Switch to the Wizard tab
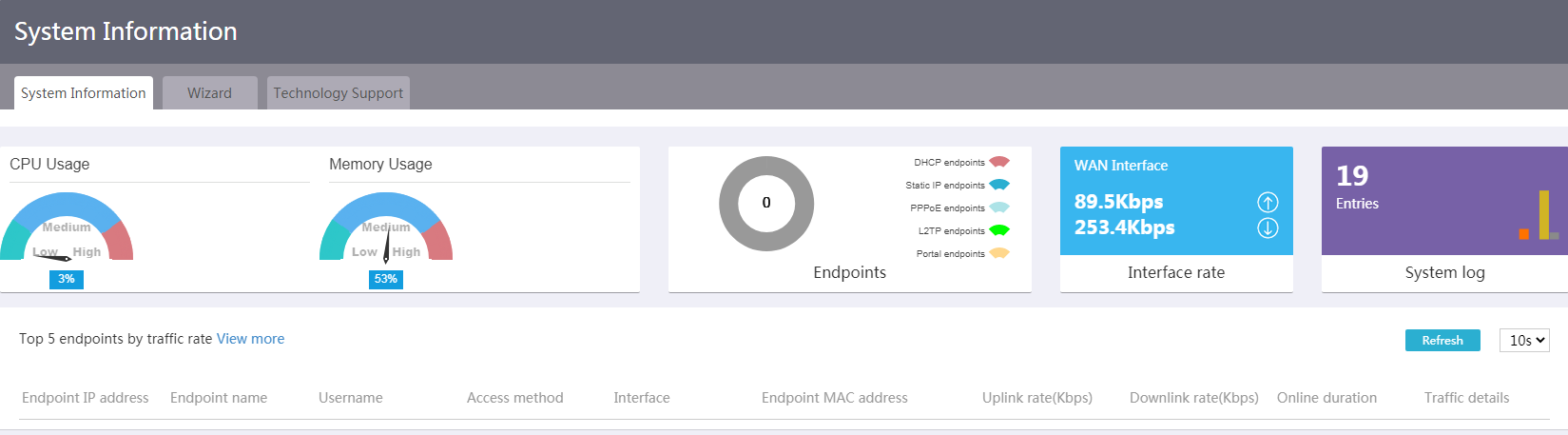The height and width of the screenshot is (435, 1568). pos(210,93)
